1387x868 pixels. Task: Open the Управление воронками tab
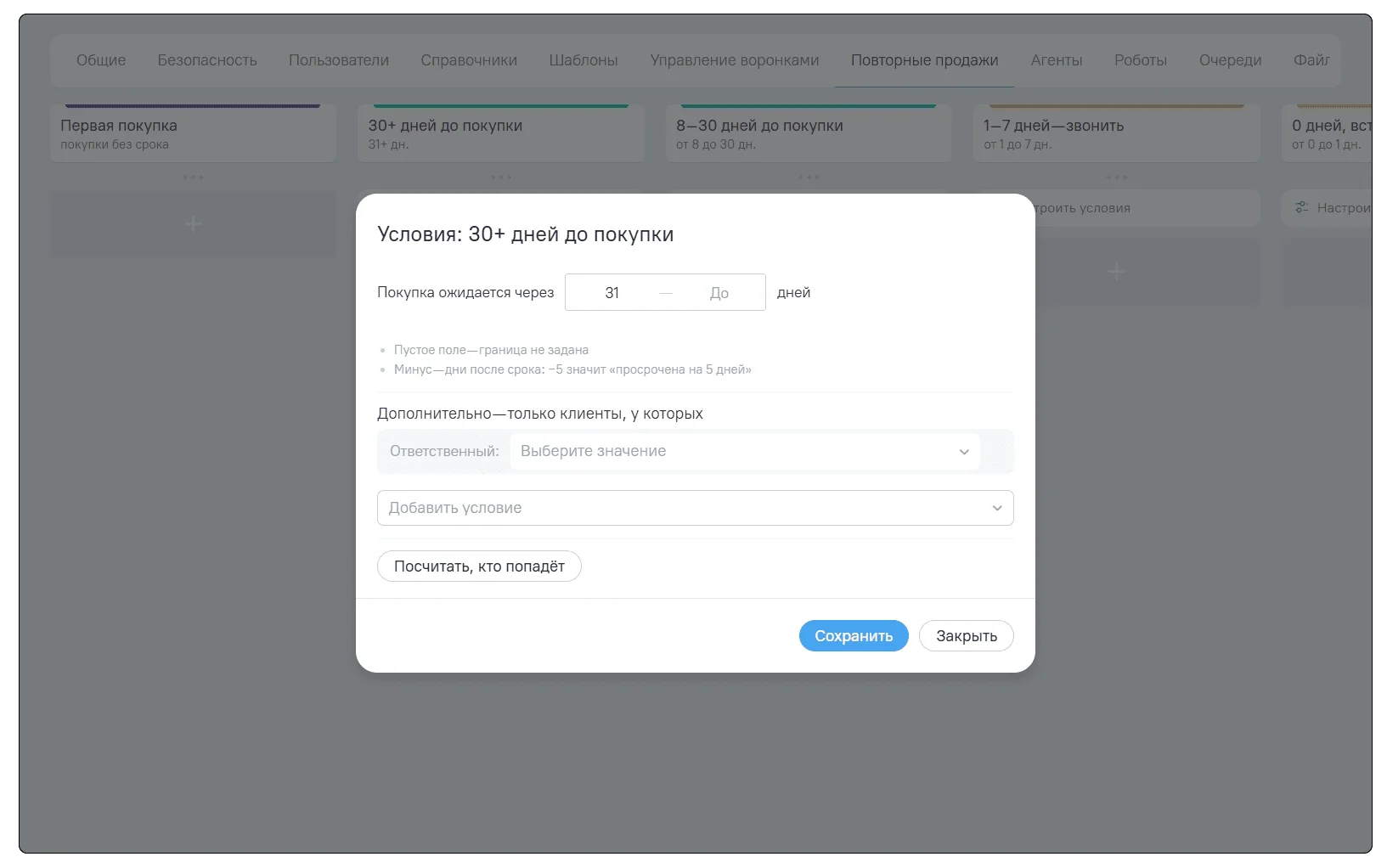tap(735, 60)
